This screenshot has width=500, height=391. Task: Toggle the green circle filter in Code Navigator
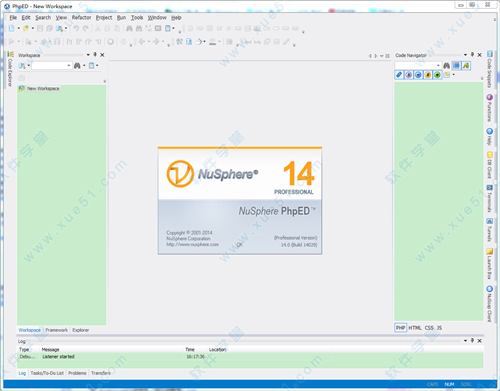coord(437,75)
